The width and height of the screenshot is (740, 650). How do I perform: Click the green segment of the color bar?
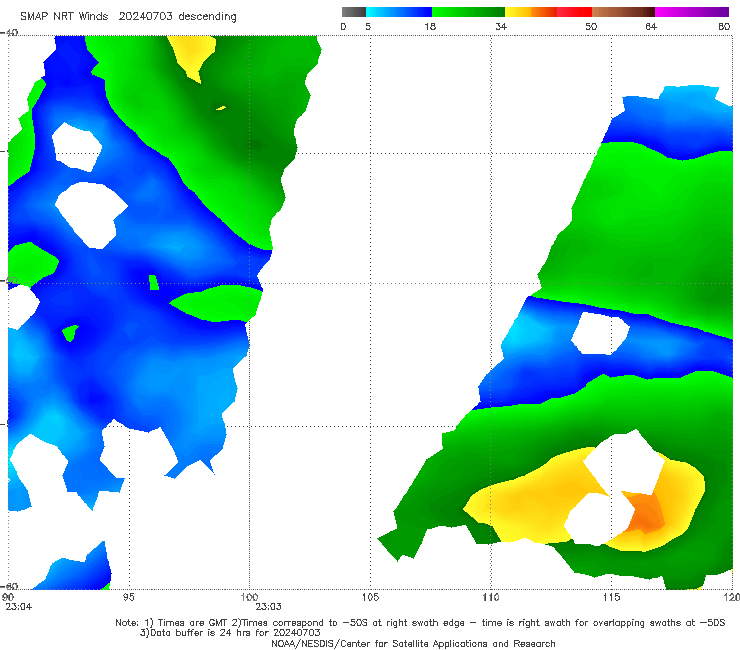(468, 12)
